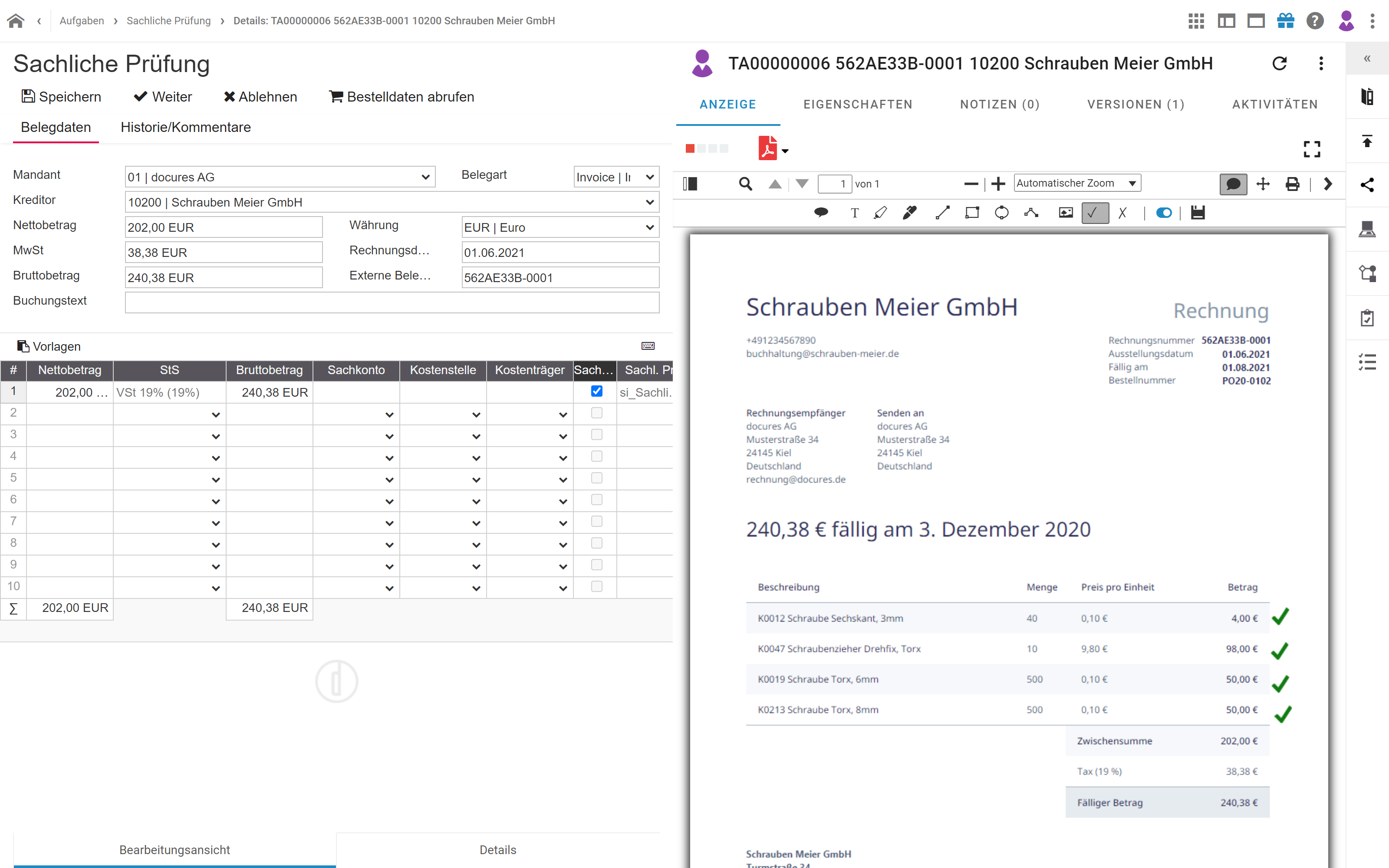
Task: Switch to the Eigenschaften tab
Action: pos(858,105)
